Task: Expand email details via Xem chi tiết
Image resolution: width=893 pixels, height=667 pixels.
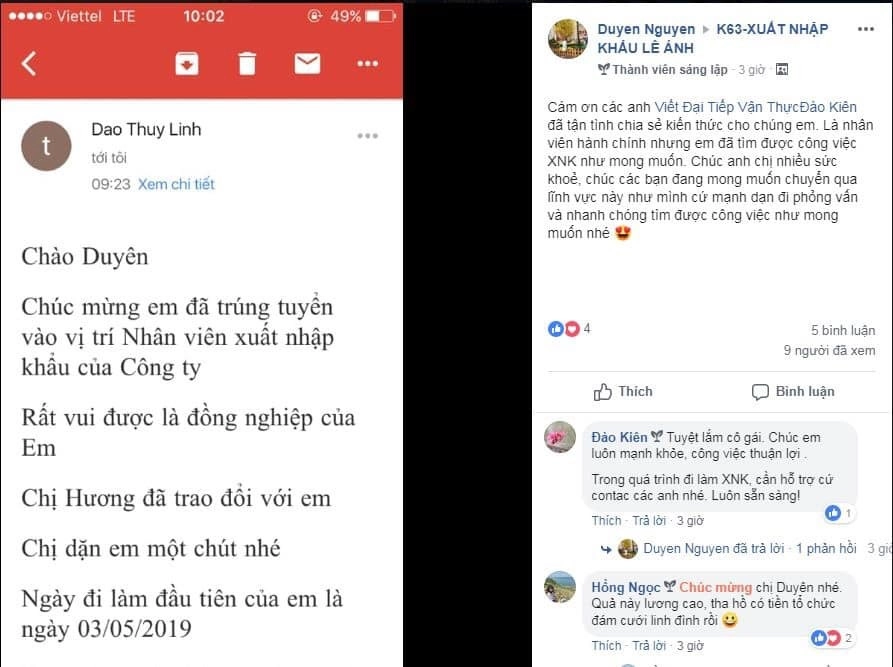Action: [x=176, y=184]
